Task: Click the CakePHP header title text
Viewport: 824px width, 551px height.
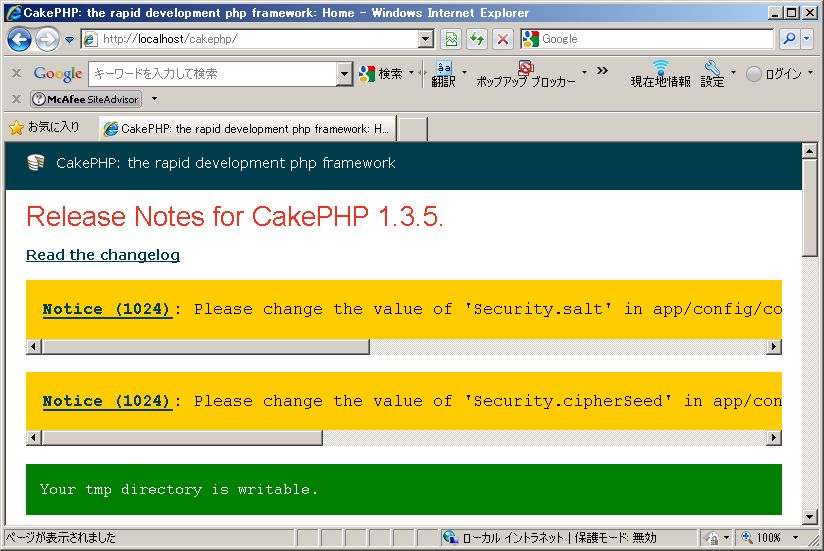Action: (226, 163)
